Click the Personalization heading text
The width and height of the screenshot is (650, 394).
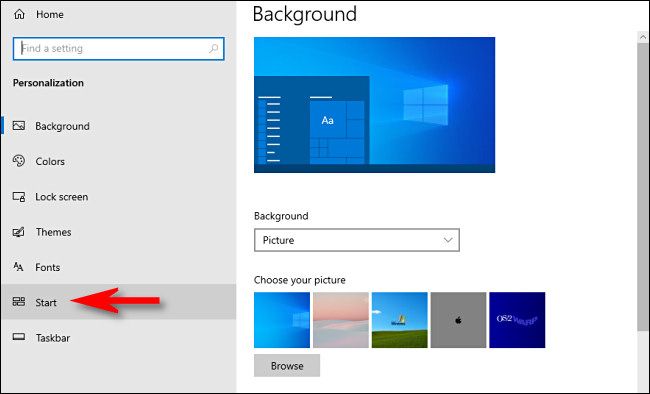coord(48,83)
